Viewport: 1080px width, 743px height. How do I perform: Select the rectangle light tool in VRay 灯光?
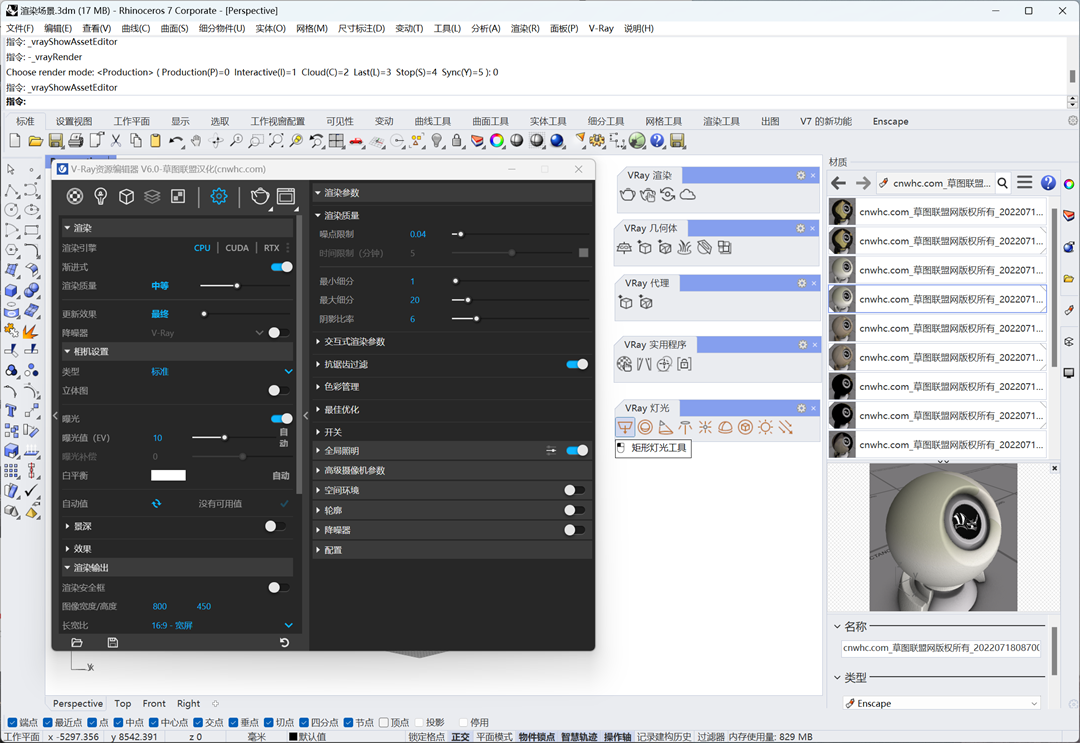625,427
